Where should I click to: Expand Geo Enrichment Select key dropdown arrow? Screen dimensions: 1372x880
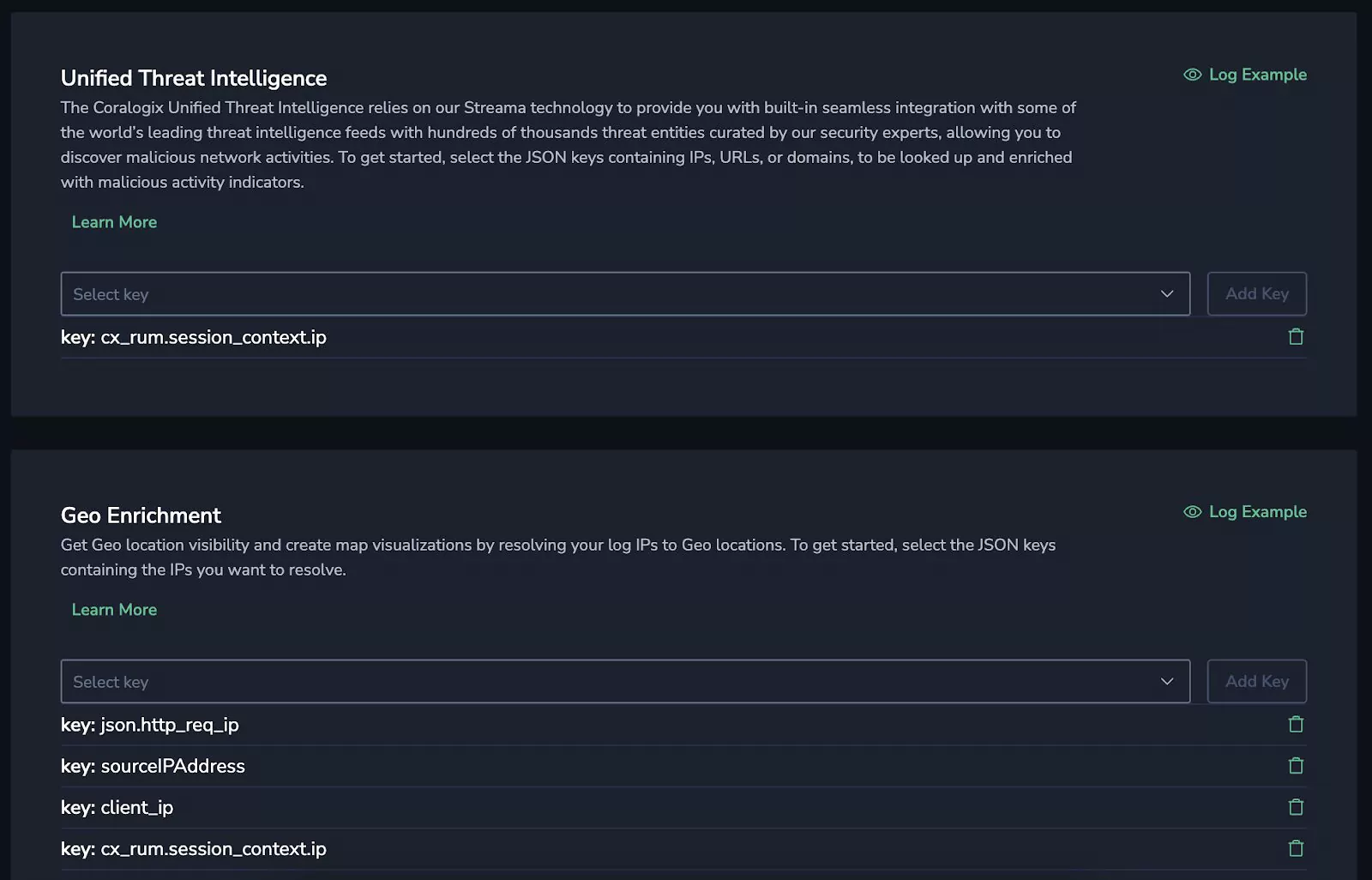1167,682
